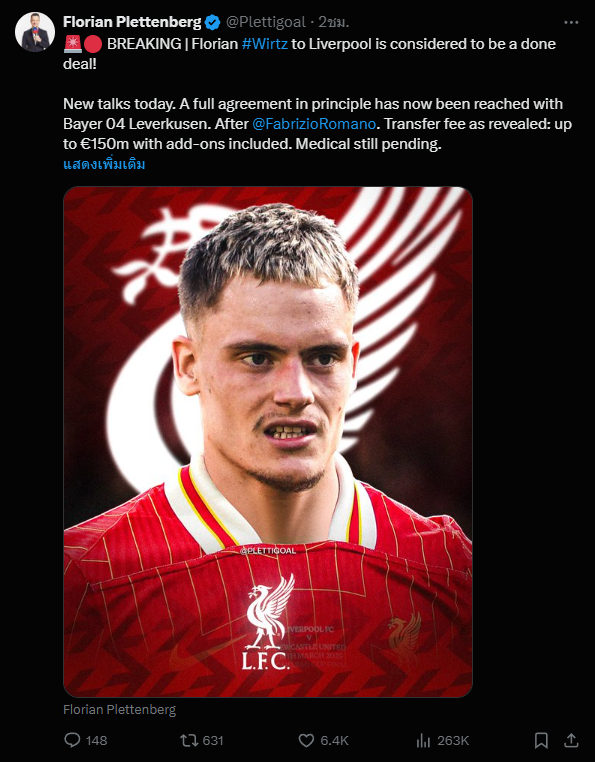Click the 631 reposts count
This screenshot has width=595, height=762.
pos(212,740)
